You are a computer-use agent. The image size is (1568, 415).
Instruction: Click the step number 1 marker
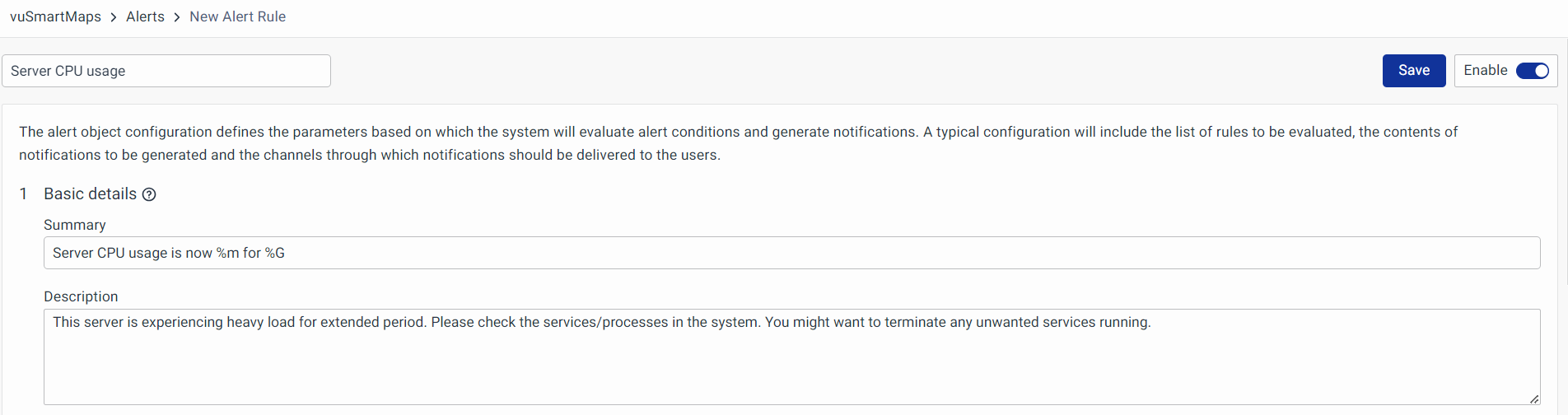pos(23,194)
